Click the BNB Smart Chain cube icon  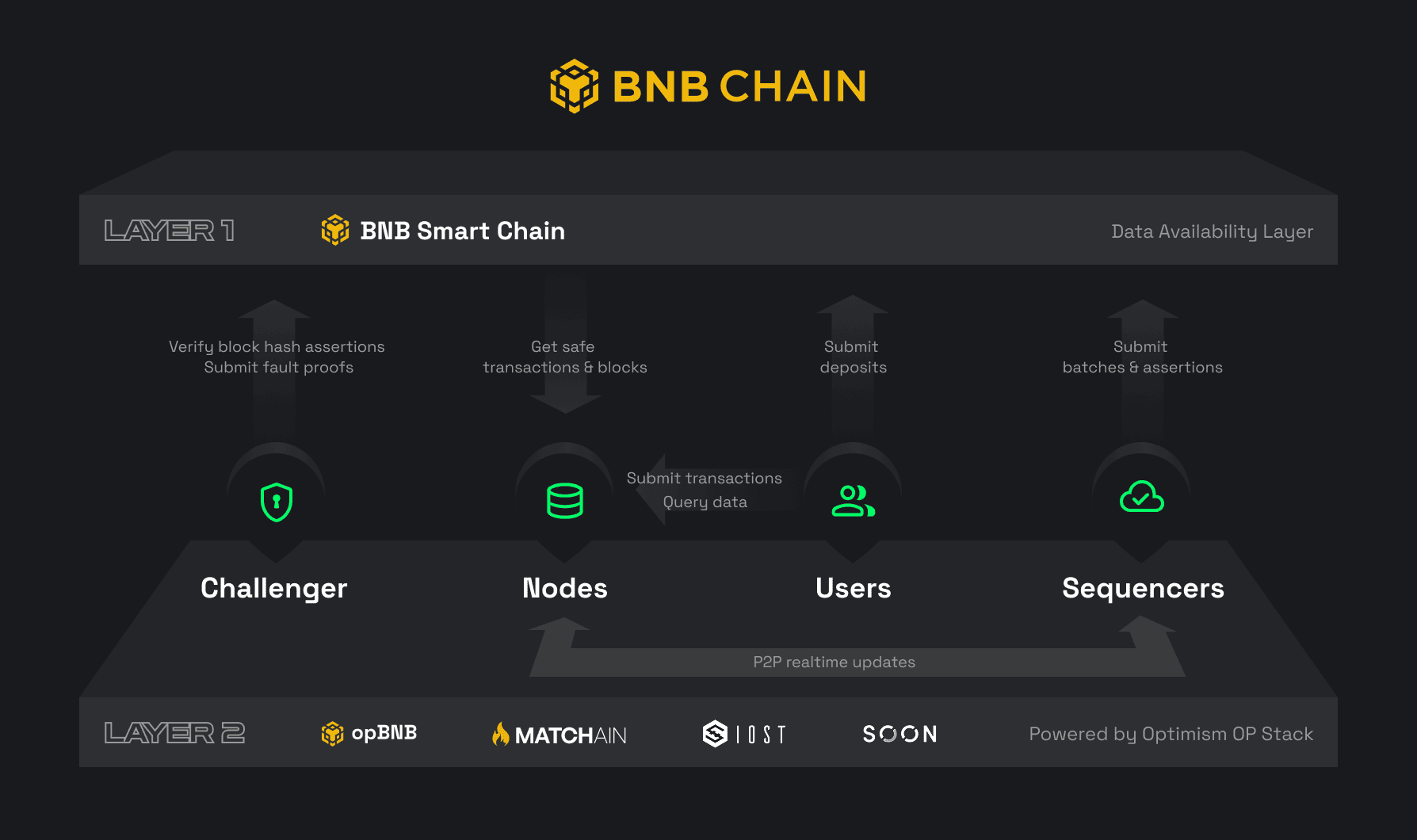coord(335,231)
